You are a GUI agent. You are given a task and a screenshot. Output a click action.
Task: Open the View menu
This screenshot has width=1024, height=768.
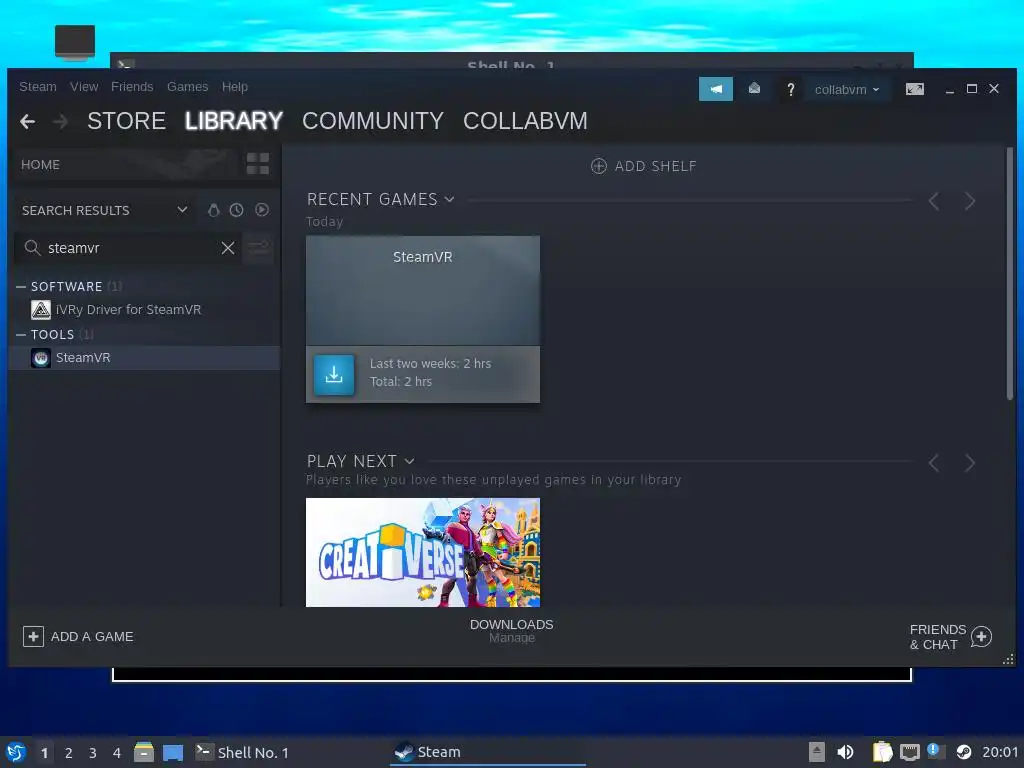pyautogui.click(x=84, y=87)
